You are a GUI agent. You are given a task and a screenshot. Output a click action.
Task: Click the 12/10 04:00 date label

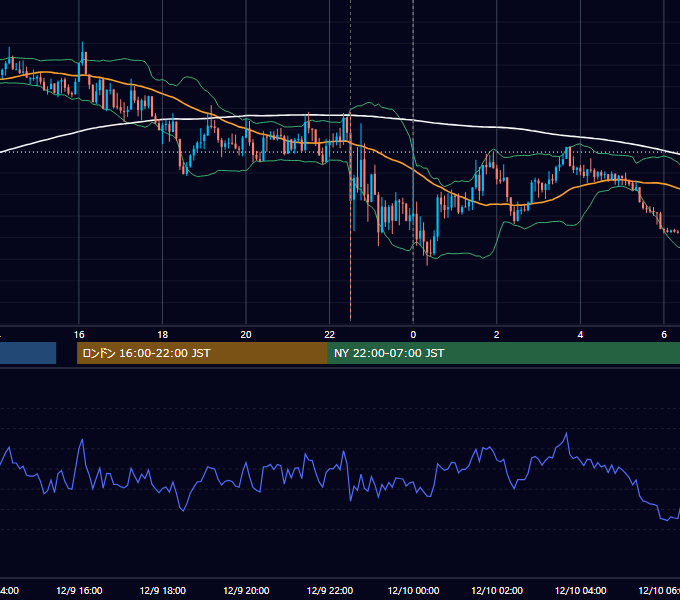coord(581,590)
